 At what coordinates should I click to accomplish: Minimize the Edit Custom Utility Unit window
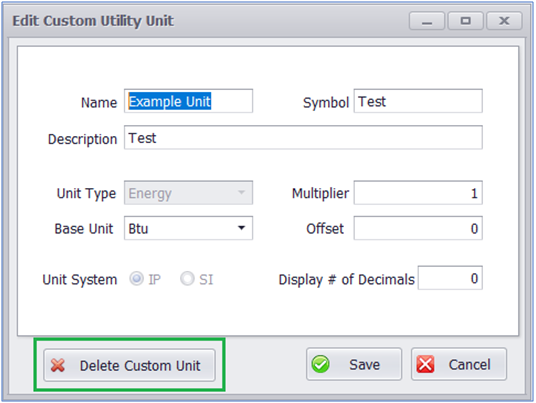(x=427, y=21)
